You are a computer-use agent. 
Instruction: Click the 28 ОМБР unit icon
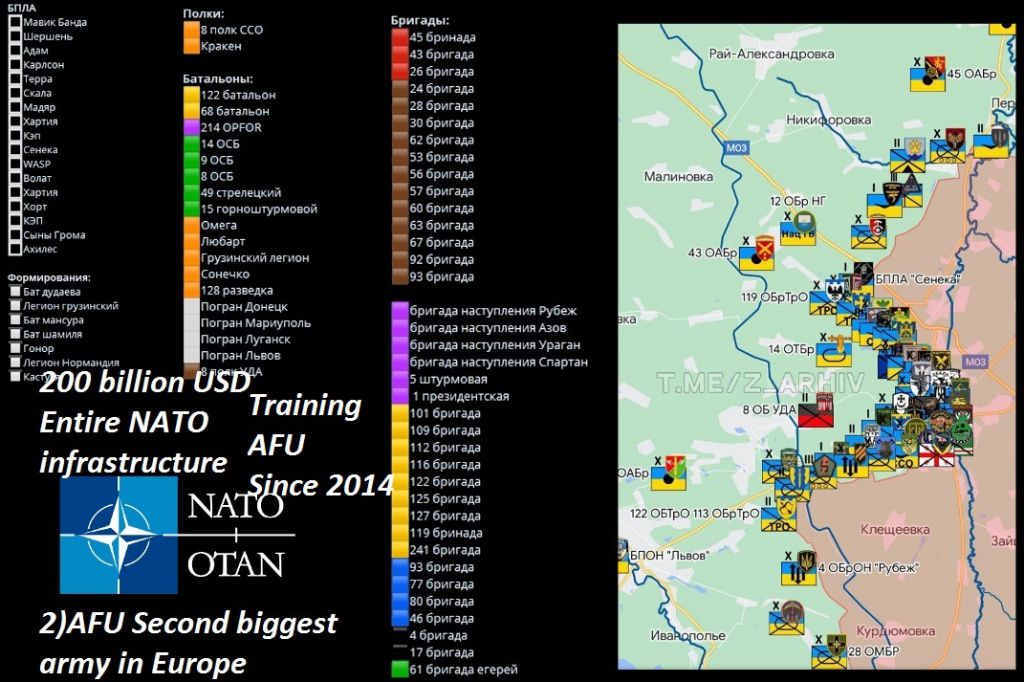[829, 651]
